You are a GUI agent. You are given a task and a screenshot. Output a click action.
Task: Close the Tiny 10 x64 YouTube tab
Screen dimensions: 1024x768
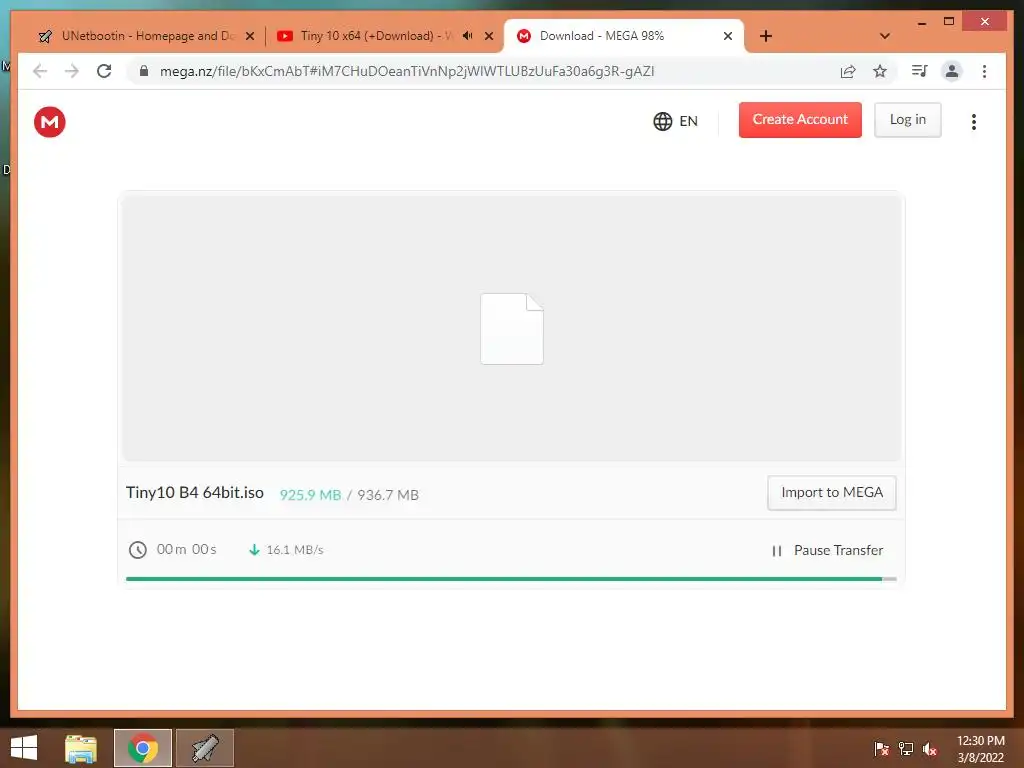[488, 36]
